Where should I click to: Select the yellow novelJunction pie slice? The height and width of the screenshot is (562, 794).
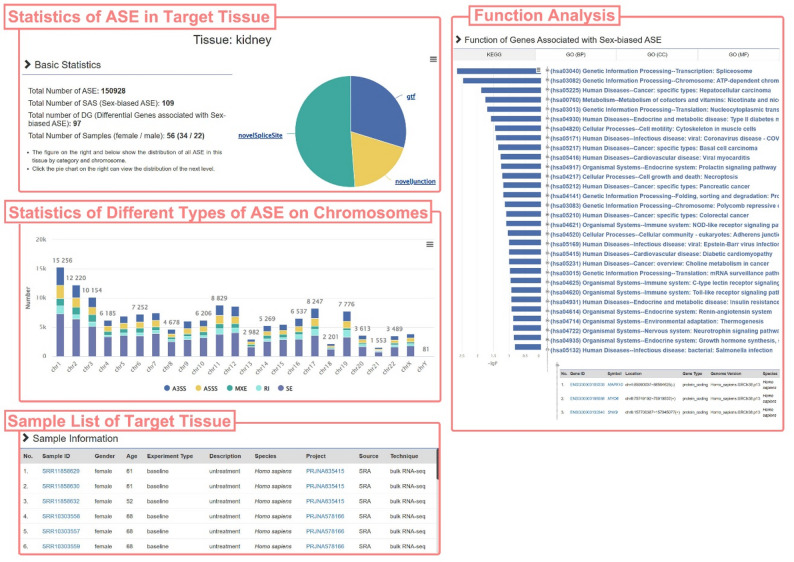click(376, 158)
